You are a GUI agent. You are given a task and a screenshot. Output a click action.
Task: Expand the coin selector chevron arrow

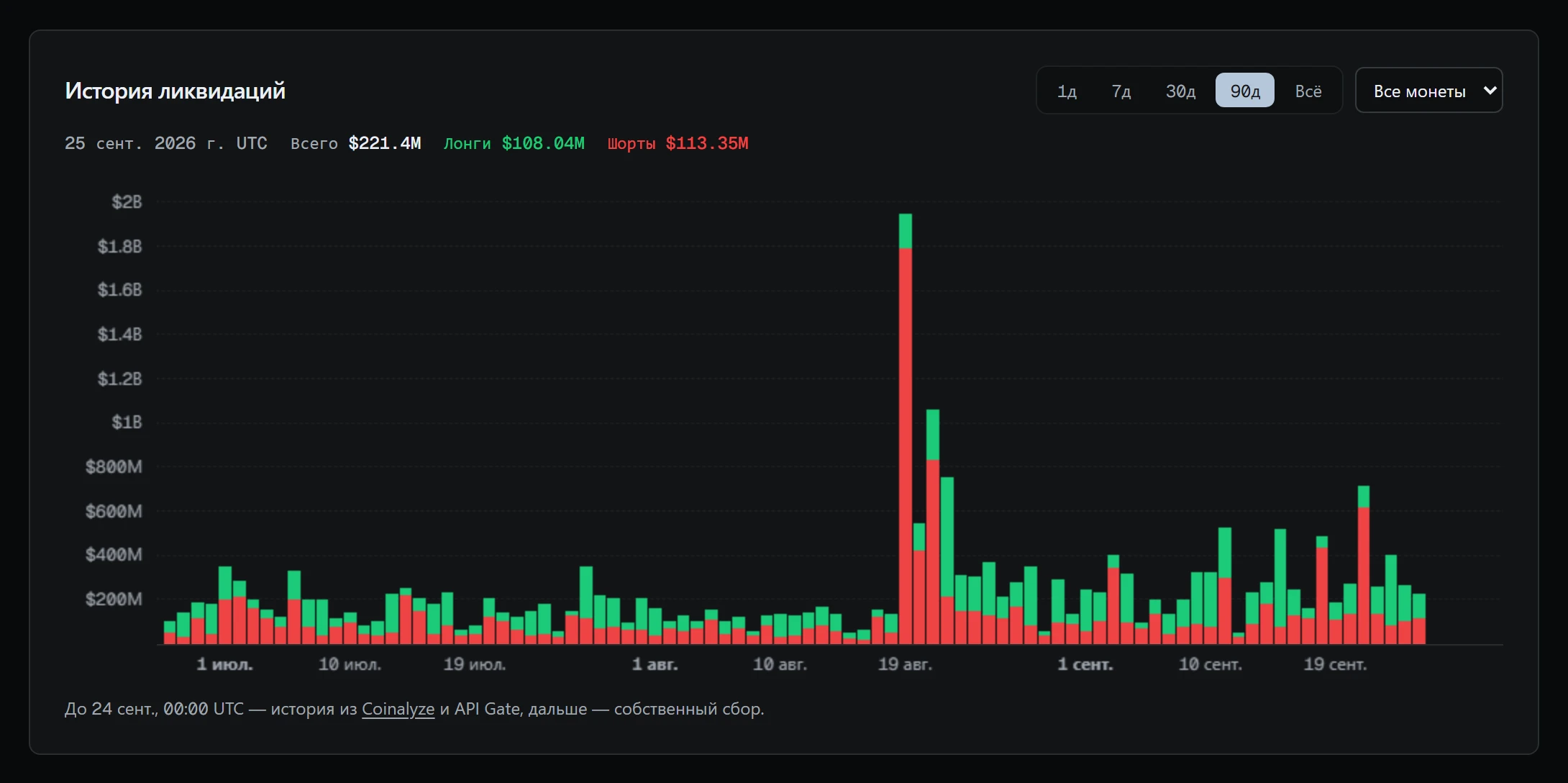[x=1490, y=91]
